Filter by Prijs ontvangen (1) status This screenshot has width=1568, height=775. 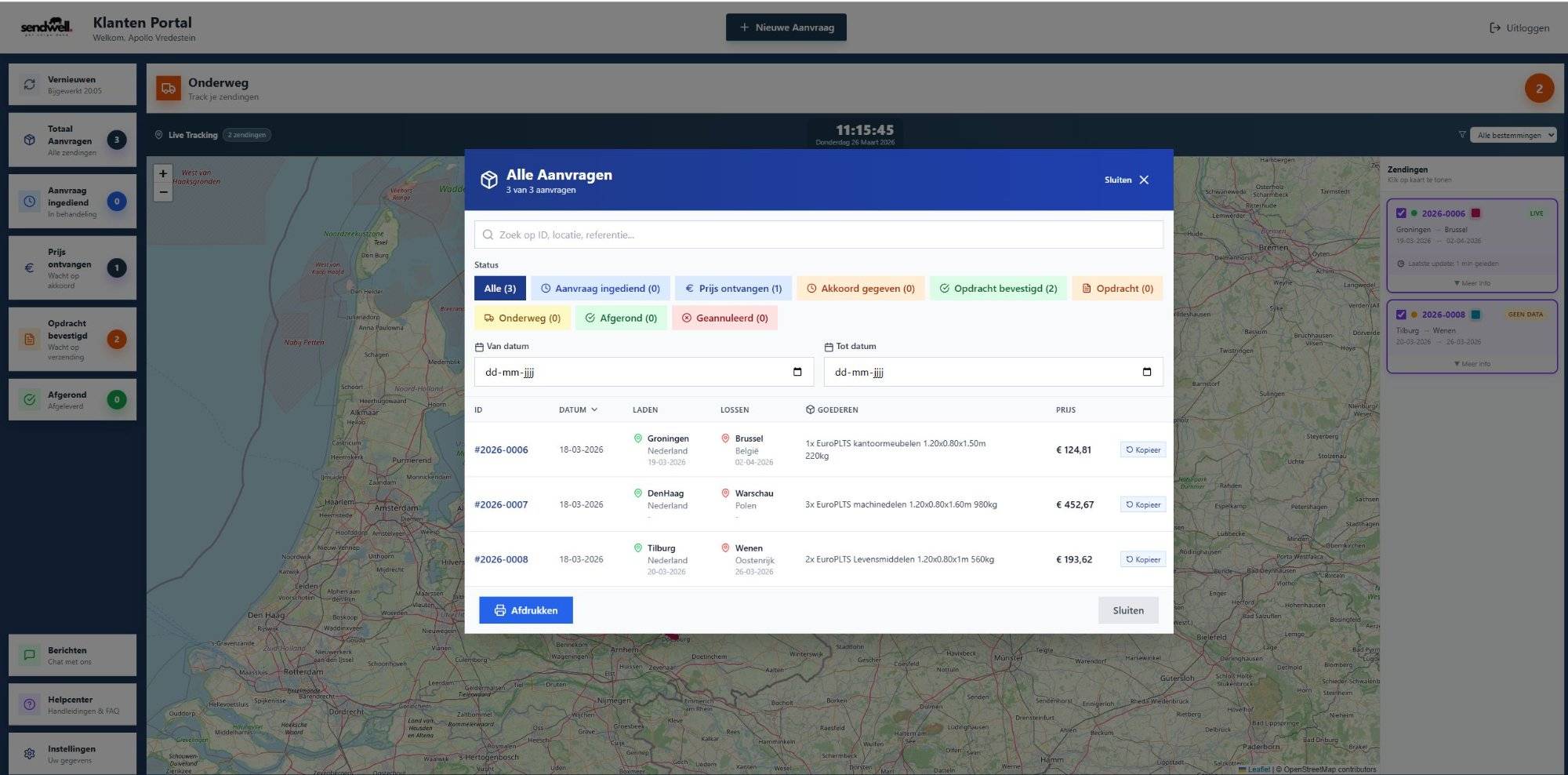click(x=733, y=289)
